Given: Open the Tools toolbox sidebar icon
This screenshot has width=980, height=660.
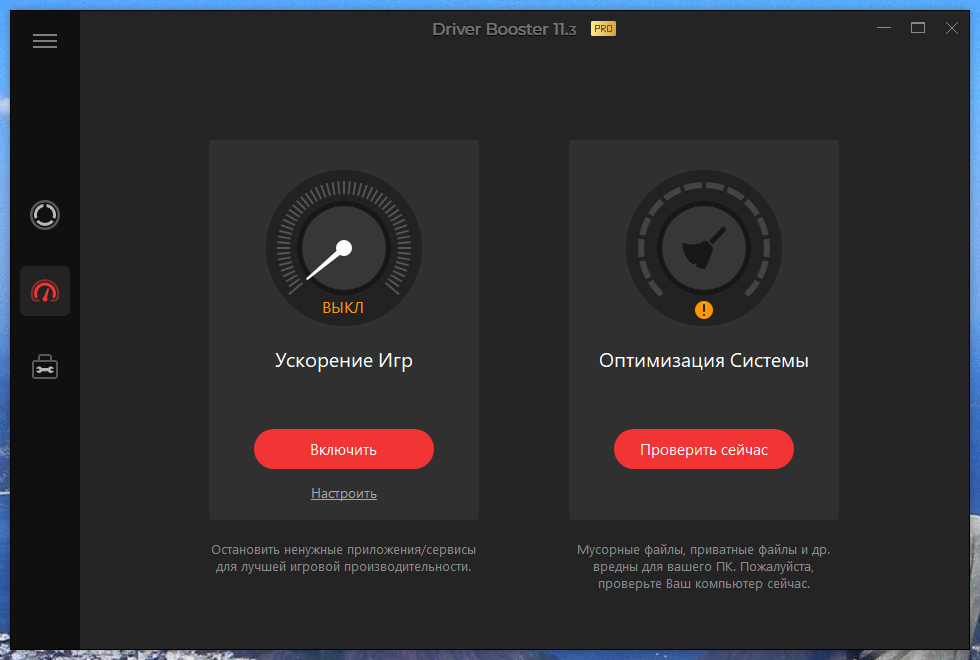Looking at the screenshot, I should [45, 367].
